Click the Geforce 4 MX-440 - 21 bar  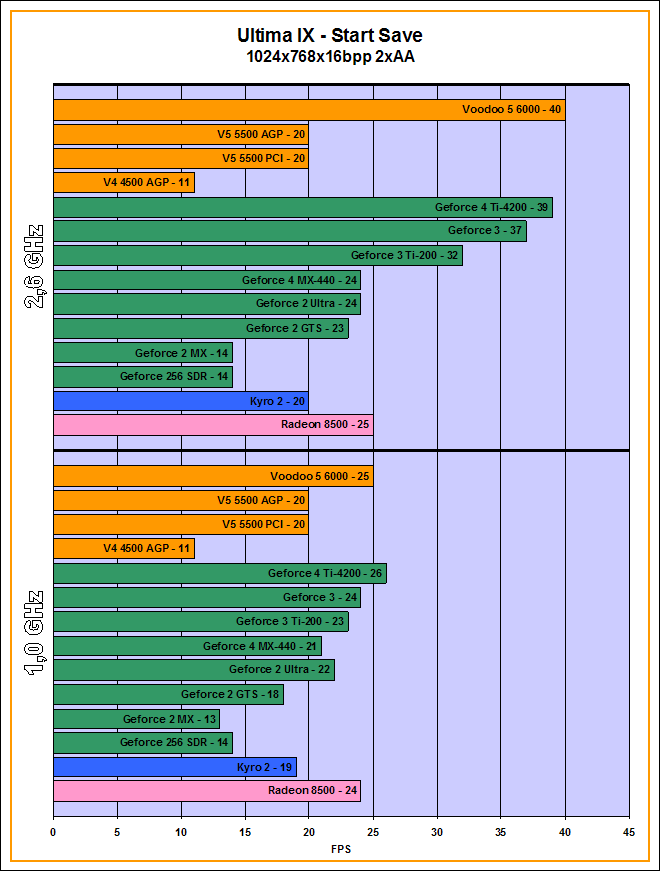click(187, 646)
